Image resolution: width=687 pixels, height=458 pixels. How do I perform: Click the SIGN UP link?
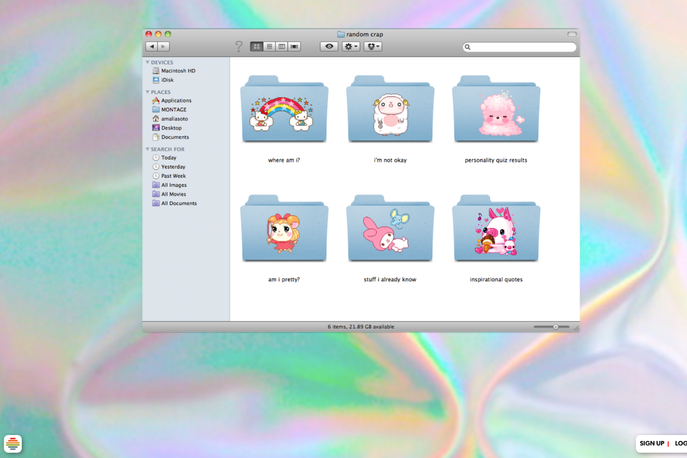pos(652,443)
